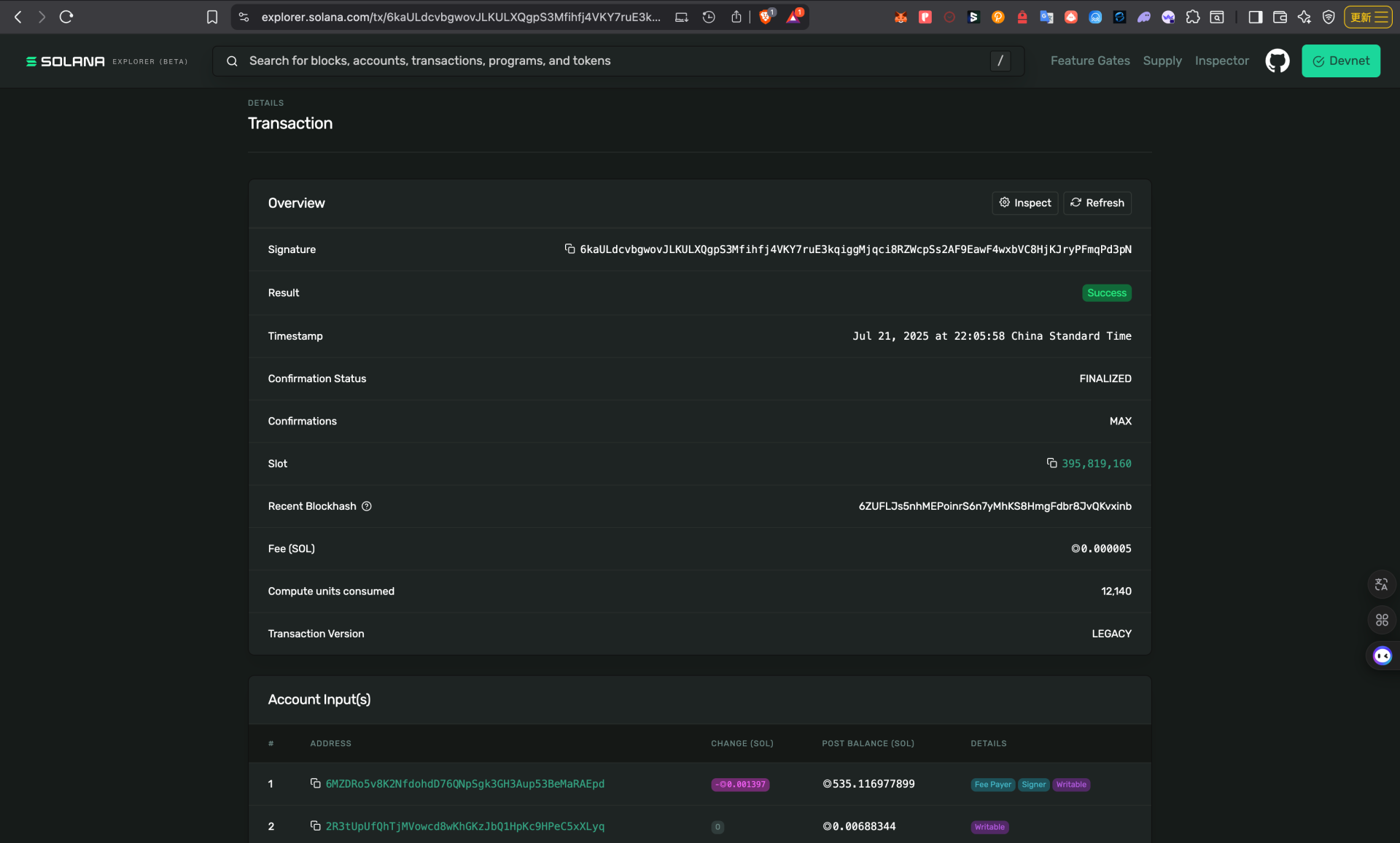Click the Writable badge in row 2

pyautogui.click(x=989, y=827)
